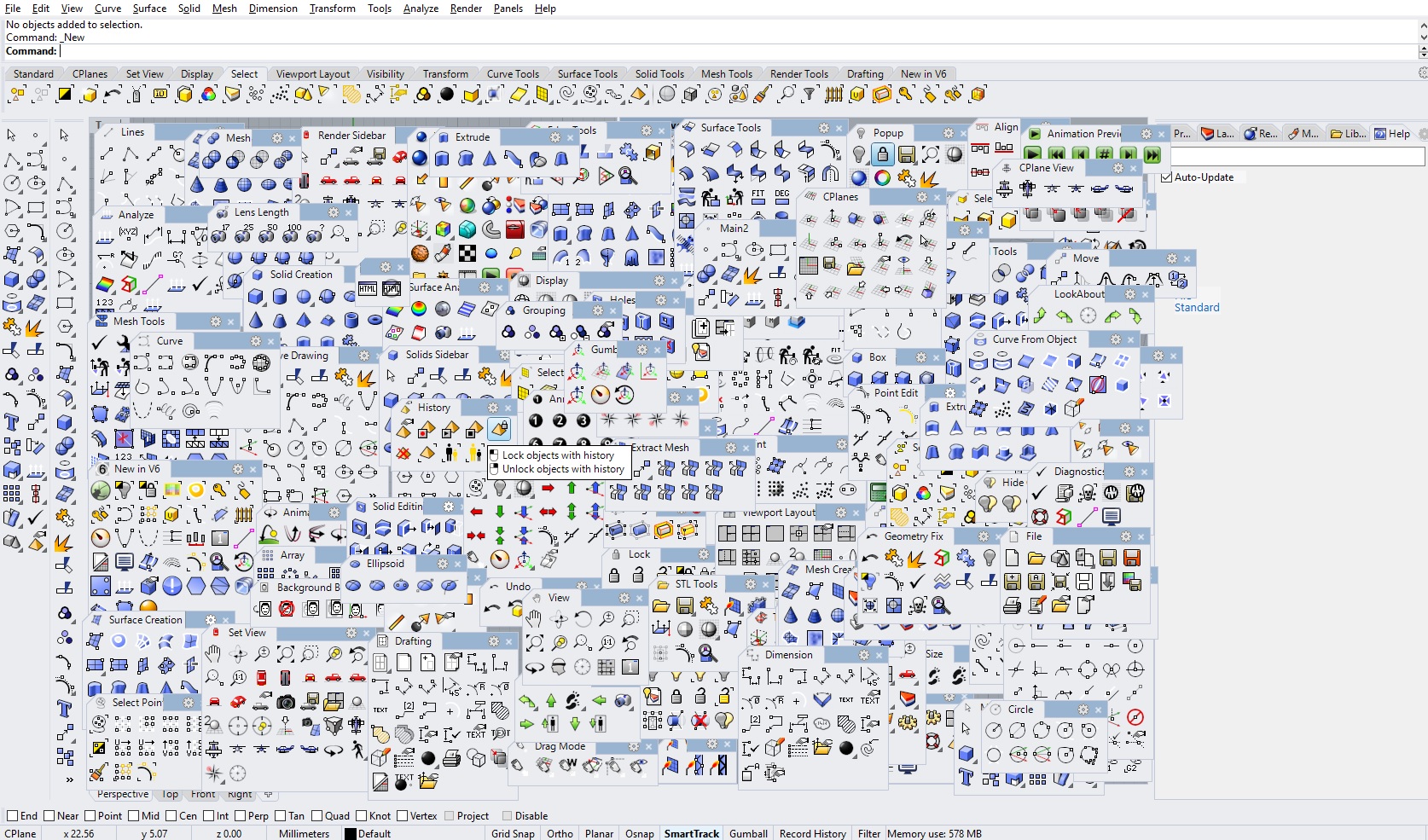Toggle the Auto-Update checkbox
1428x840 pixels.
click(1166, 177)
